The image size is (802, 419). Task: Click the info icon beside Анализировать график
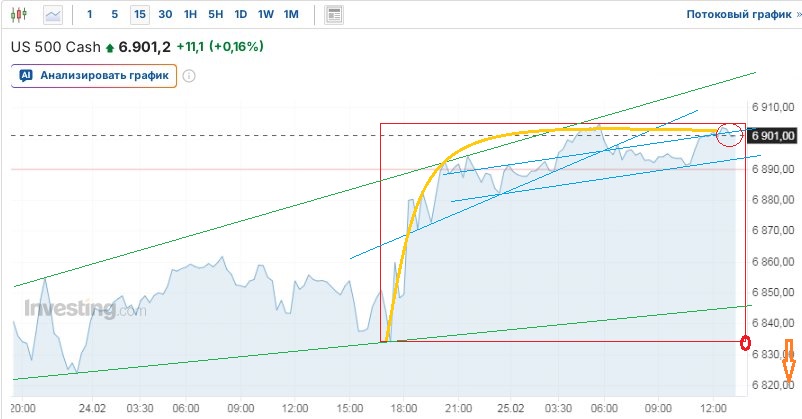189,75
